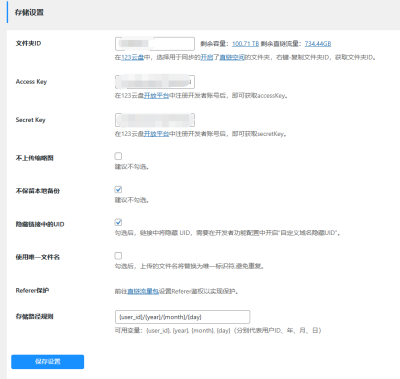400x379 pixels.
Task: Click the 不保留本地备份 label
Action: coord(38,191)
